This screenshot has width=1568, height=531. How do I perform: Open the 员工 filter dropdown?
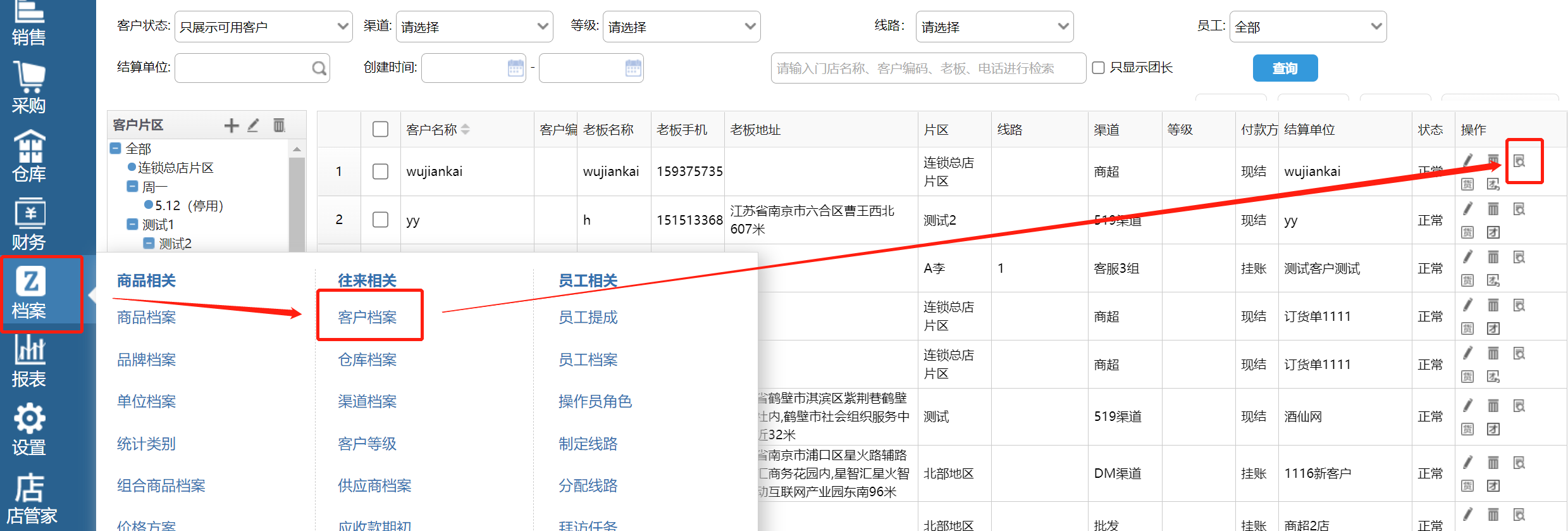[x=1308, y=27]
